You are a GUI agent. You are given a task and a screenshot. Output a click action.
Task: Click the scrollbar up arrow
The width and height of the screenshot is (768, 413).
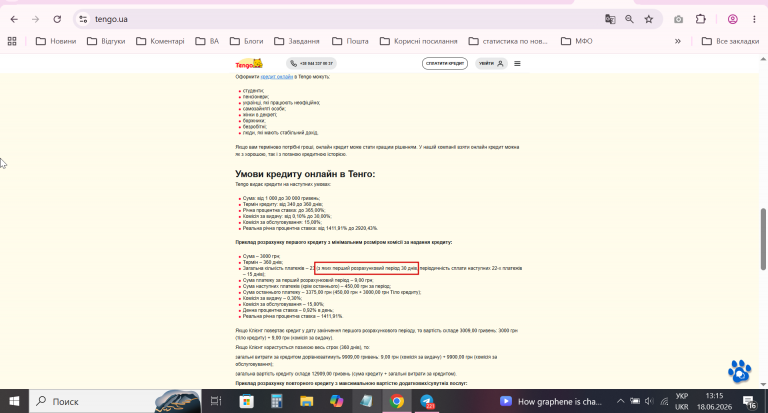763,59
